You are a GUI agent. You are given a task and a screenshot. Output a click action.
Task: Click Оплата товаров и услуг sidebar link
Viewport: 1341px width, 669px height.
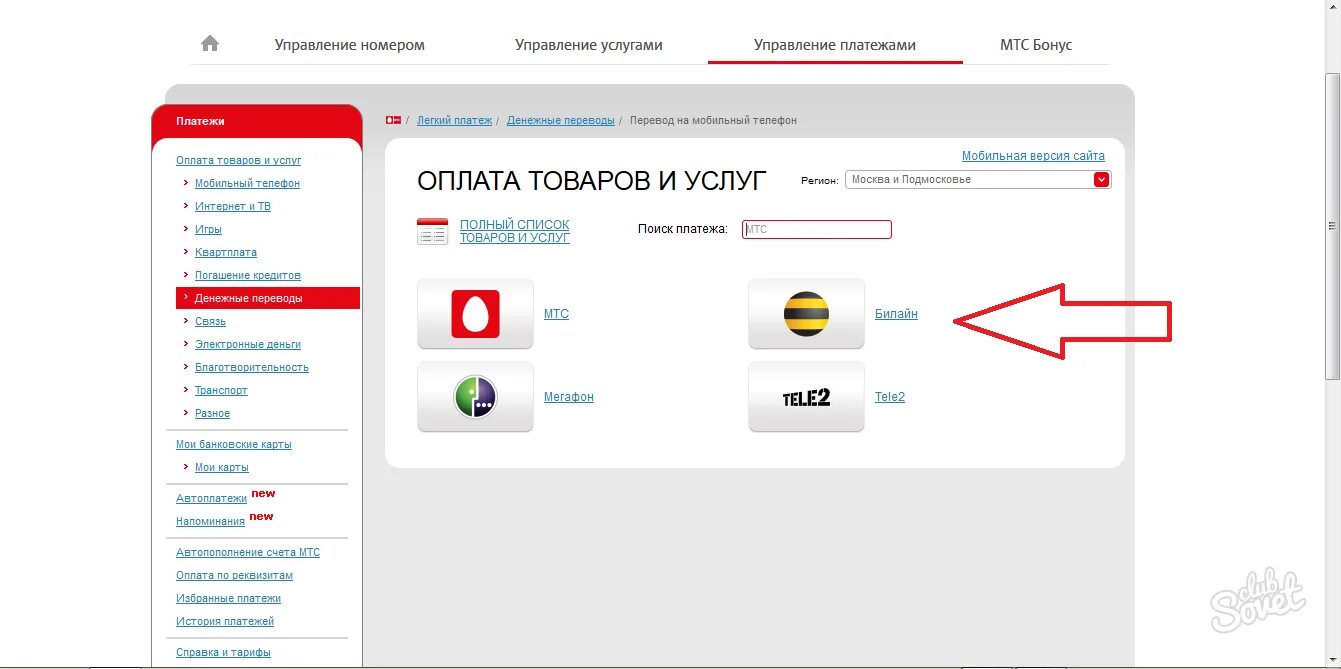point(239,160)
